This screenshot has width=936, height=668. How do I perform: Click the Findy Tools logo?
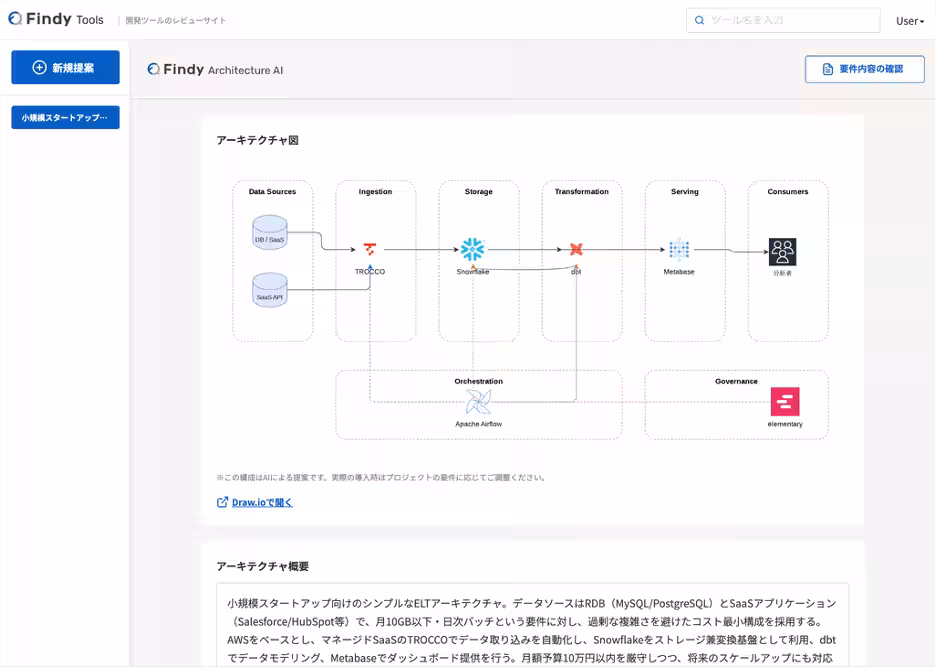coord(56,19)
